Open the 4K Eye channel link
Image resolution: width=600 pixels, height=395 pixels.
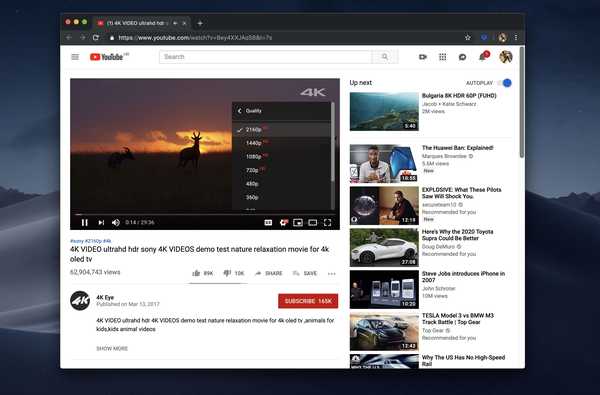point(105,297)
